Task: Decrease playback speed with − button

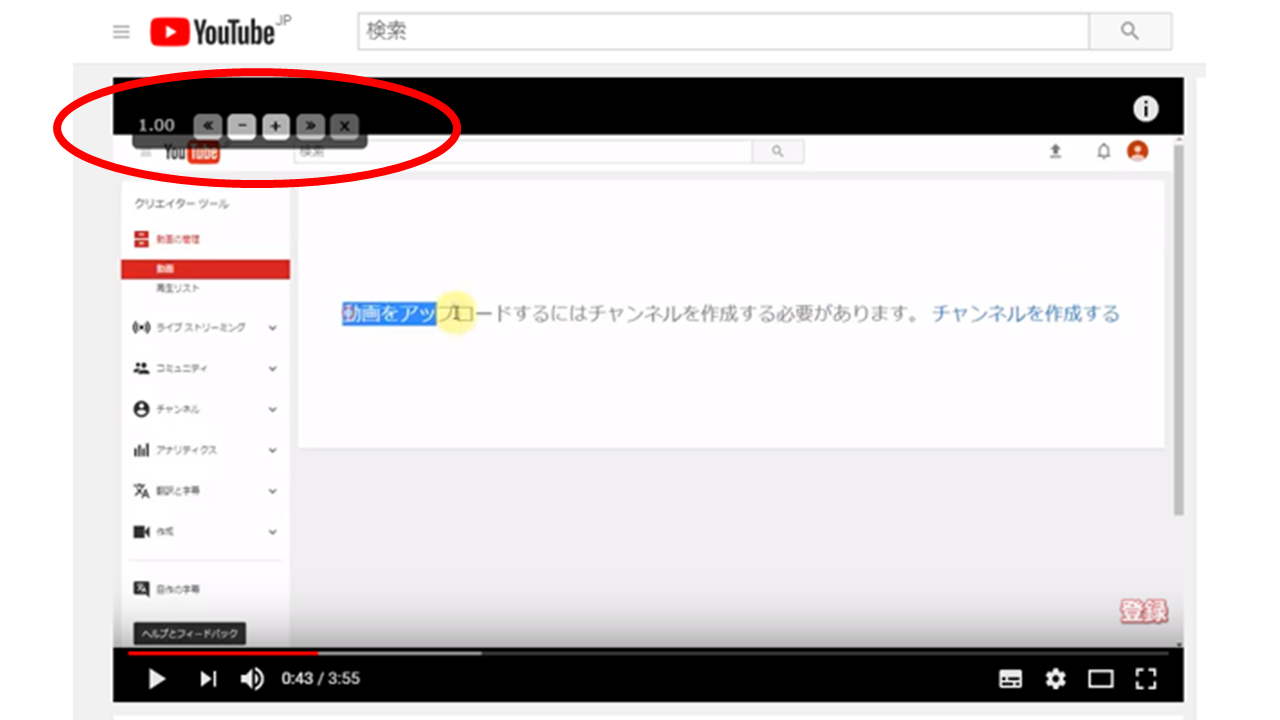Action: 242,126
